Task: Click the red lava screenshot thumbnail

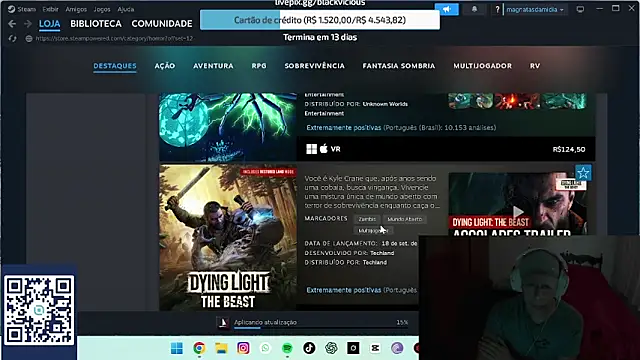Action: [517, 101]
